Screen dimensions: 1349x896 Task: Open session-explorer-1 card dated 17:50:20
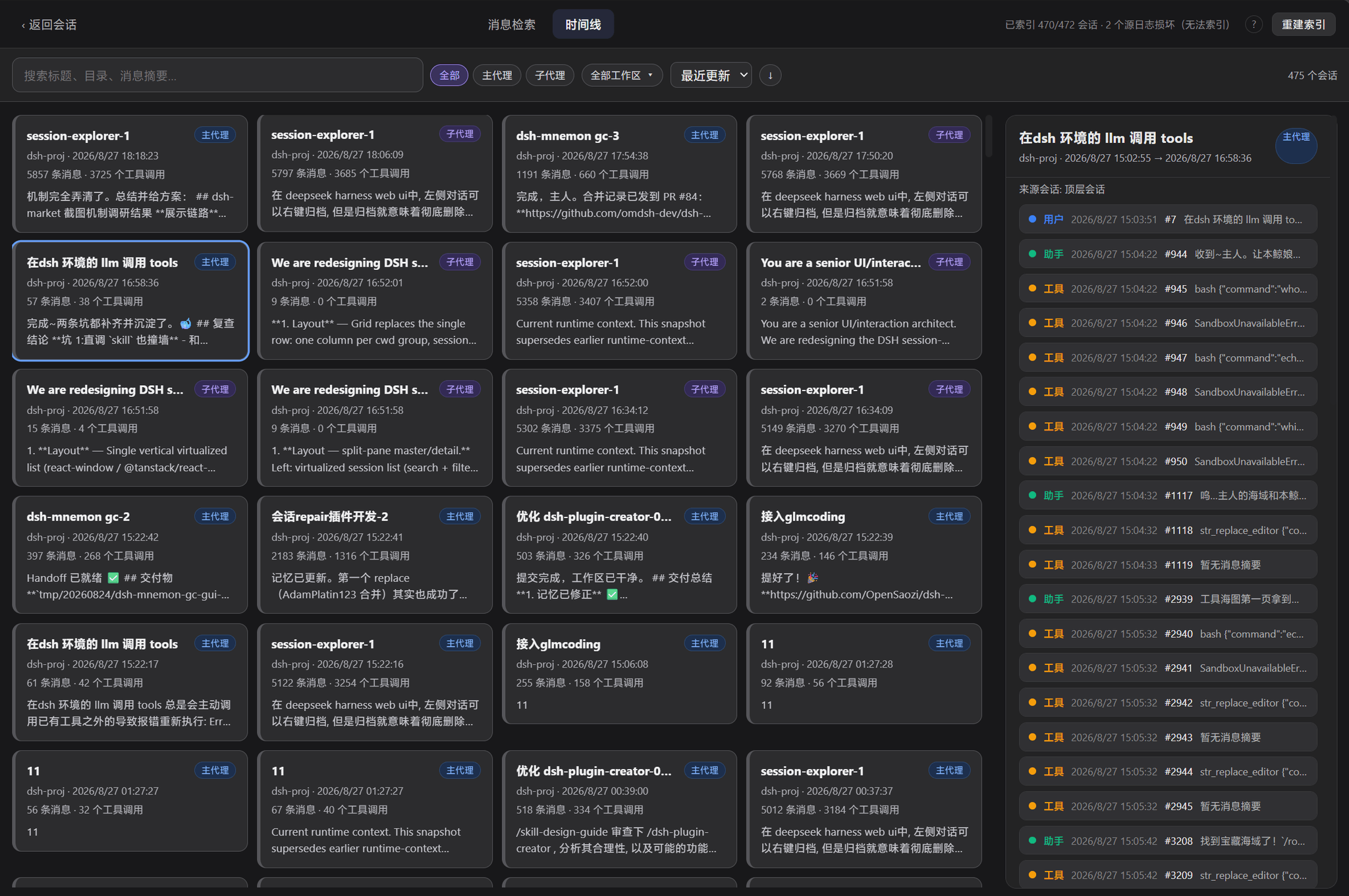[864, 174]
